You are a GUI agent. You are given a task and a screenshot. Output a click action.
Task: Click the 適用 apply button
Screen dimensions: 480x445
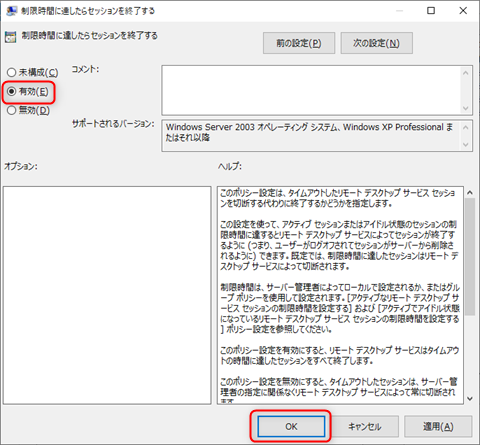coord(438,426)
